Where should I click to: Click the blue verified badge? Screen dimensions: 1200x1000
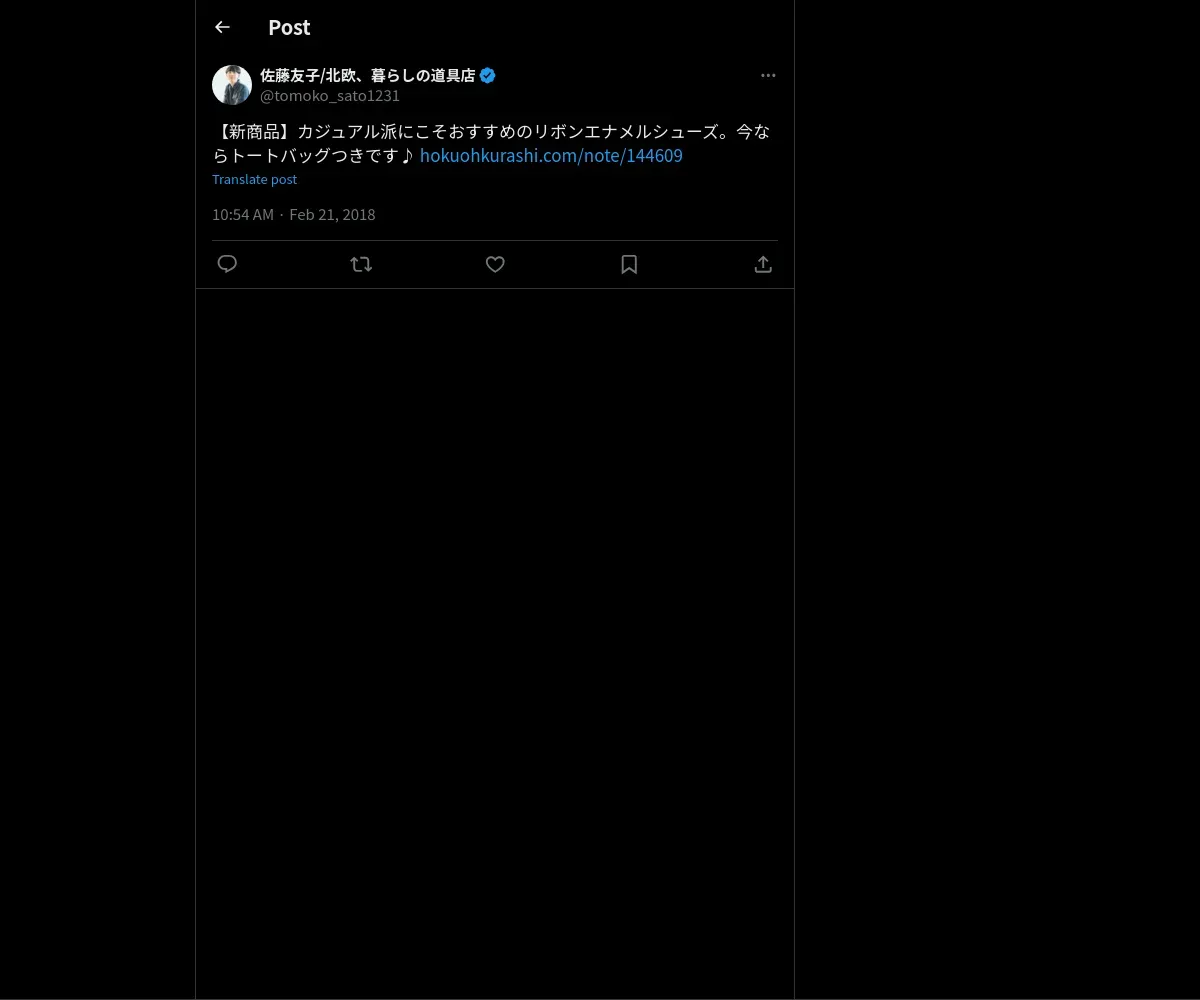coord(488,75)
